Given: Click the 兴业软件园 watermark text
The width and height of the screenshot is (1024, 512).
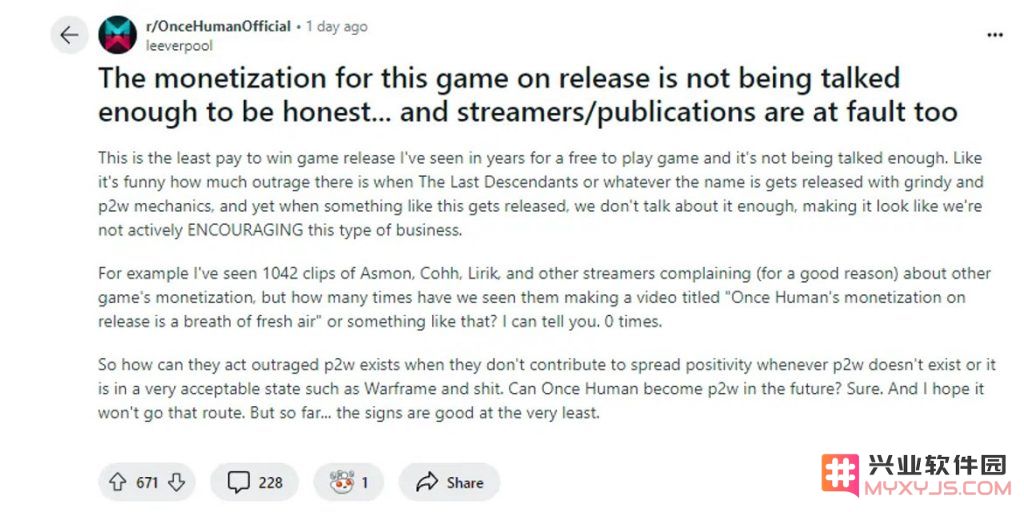Looking at the screenshot, I should [937, 466].
